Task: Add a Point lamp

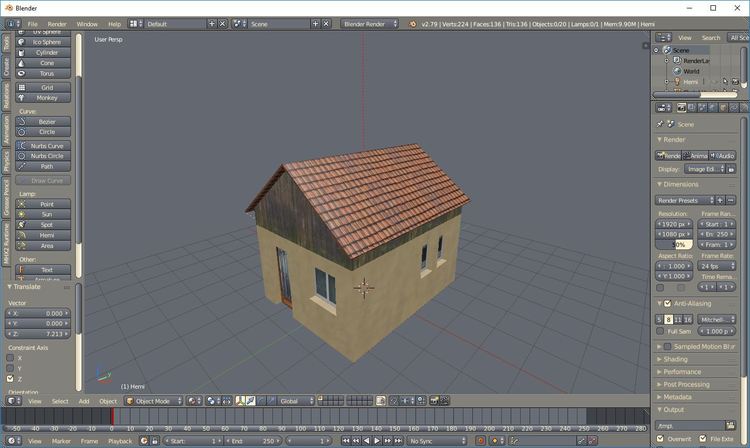Action: [43, 204]
